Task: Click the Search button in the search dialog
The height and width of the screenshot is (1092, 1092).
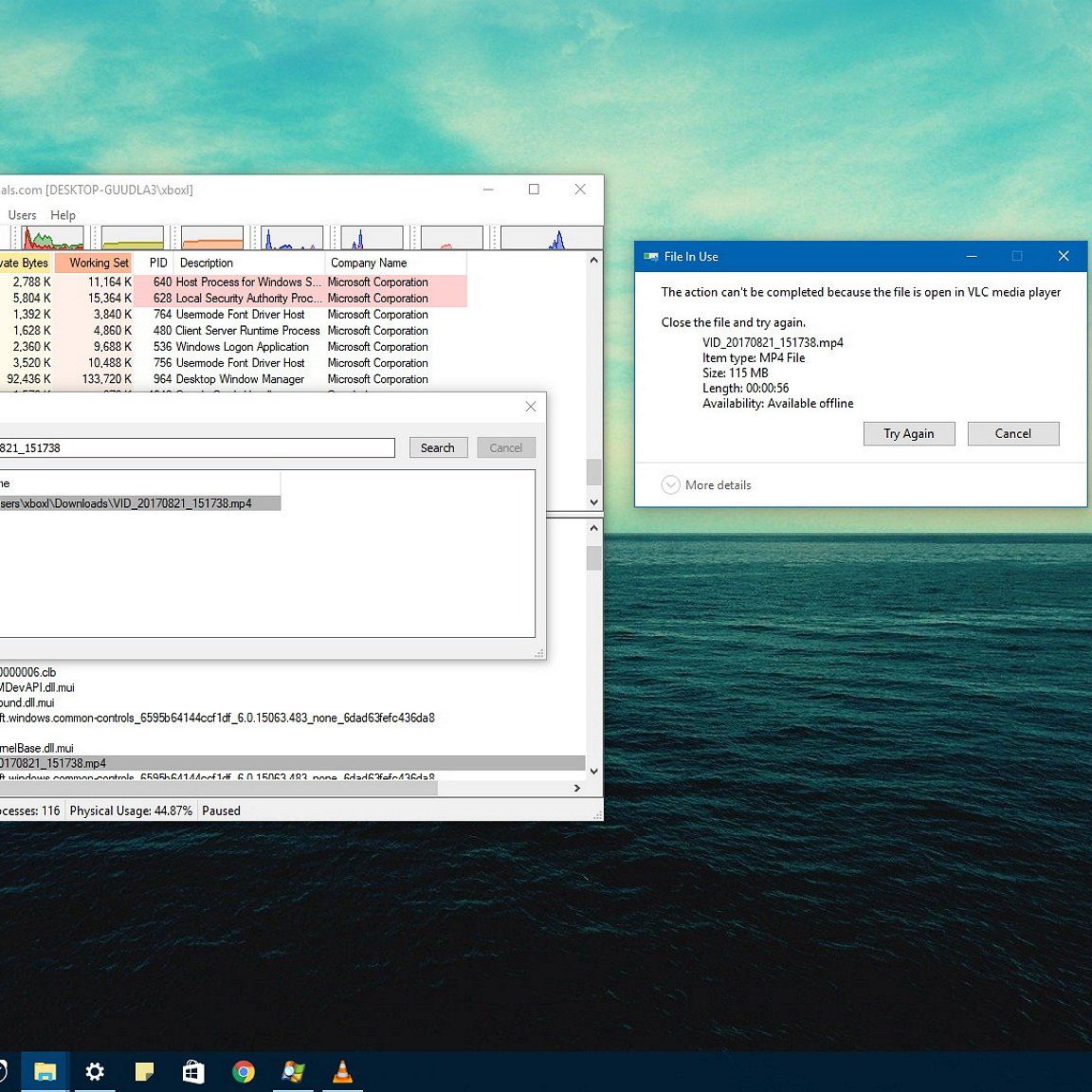Action: click(437, 448)
